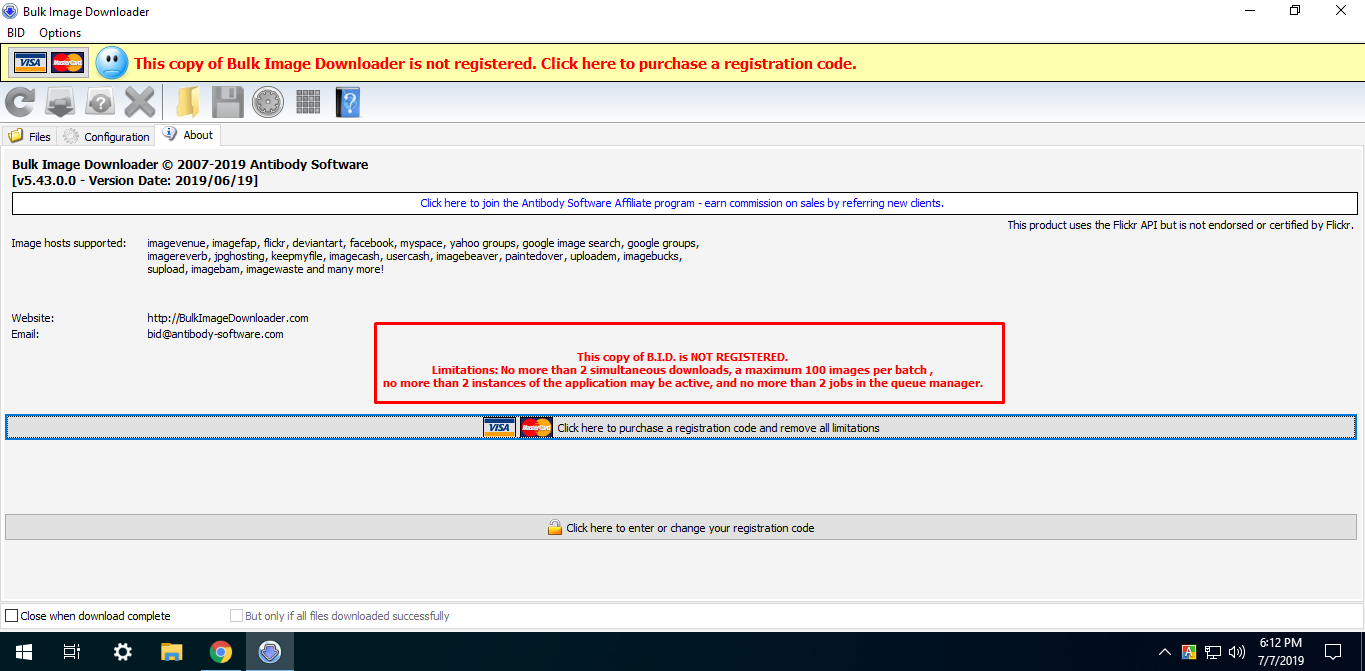This screenshot has height=671, width=1365.
Task: Toggle Close when download complete checkbox
Action: click(x=88, y=616)
